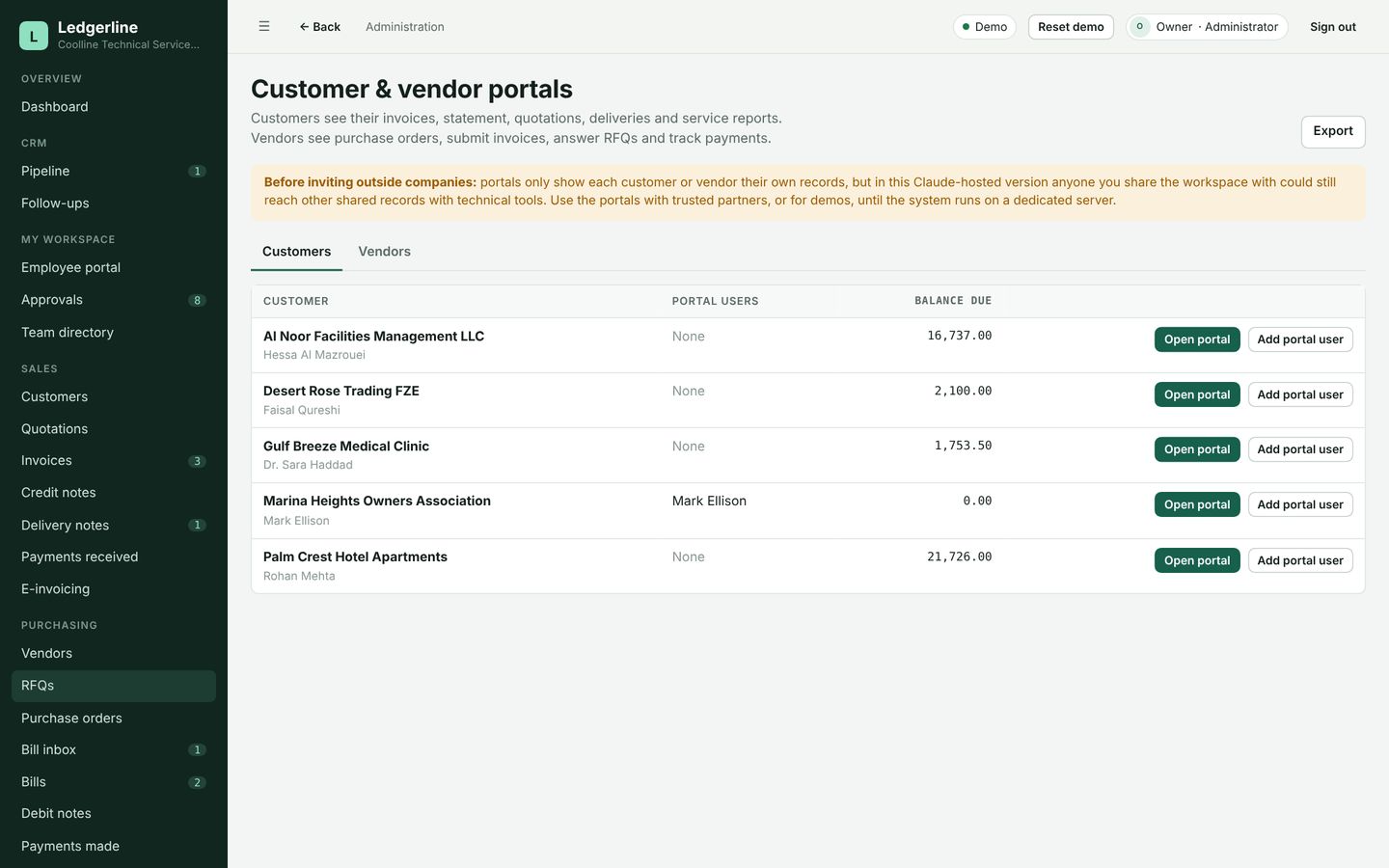Open Dashboard in the sidebar
The width and height of the screenshot is (1389, 868).
coord(114,107)
